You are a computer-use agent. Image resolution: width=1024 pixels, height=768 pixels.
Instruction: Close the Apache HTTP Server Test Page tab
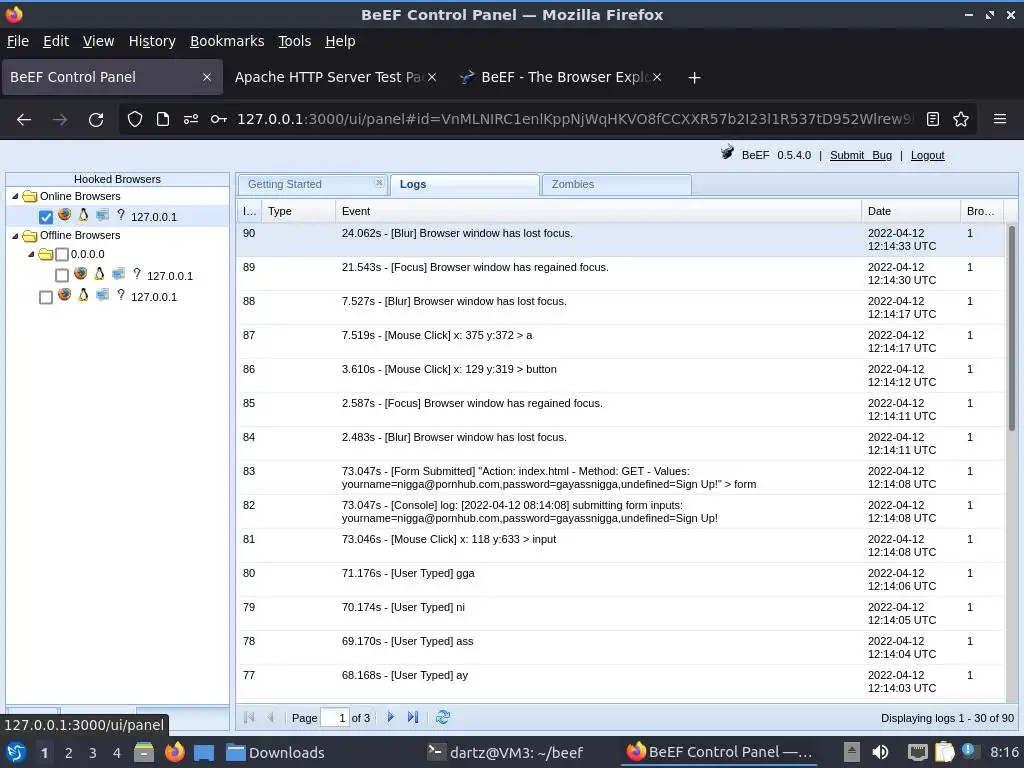pyautogui.click(x=432, y=77)
